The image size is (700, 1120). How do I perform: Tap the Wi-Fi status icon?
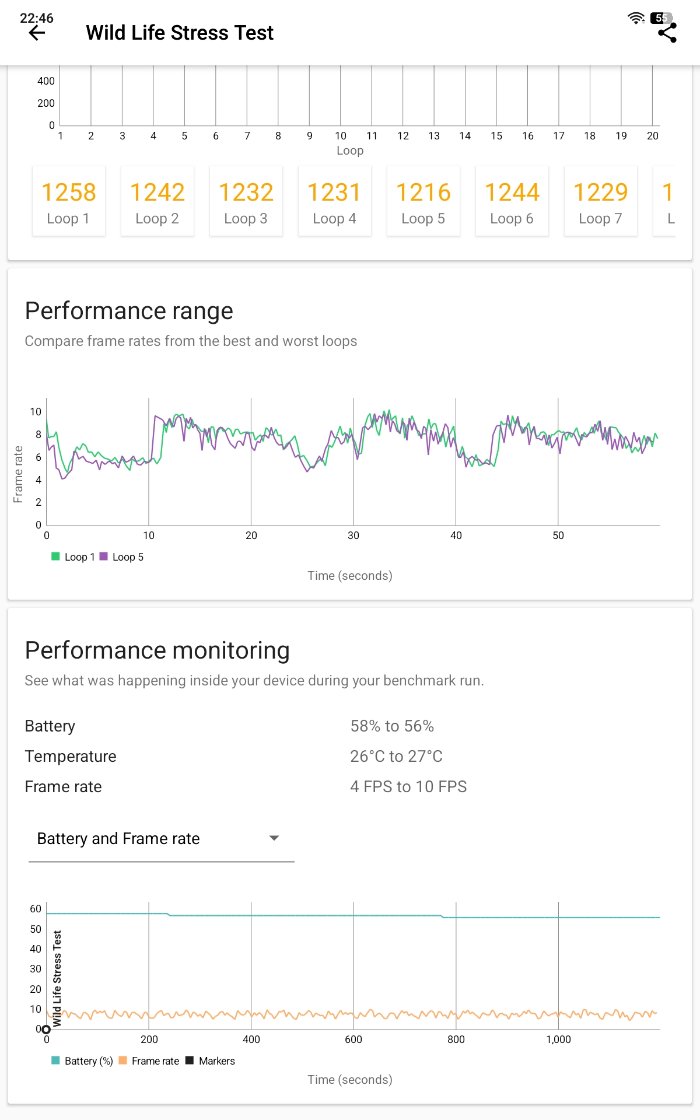[x=635, y=18]
